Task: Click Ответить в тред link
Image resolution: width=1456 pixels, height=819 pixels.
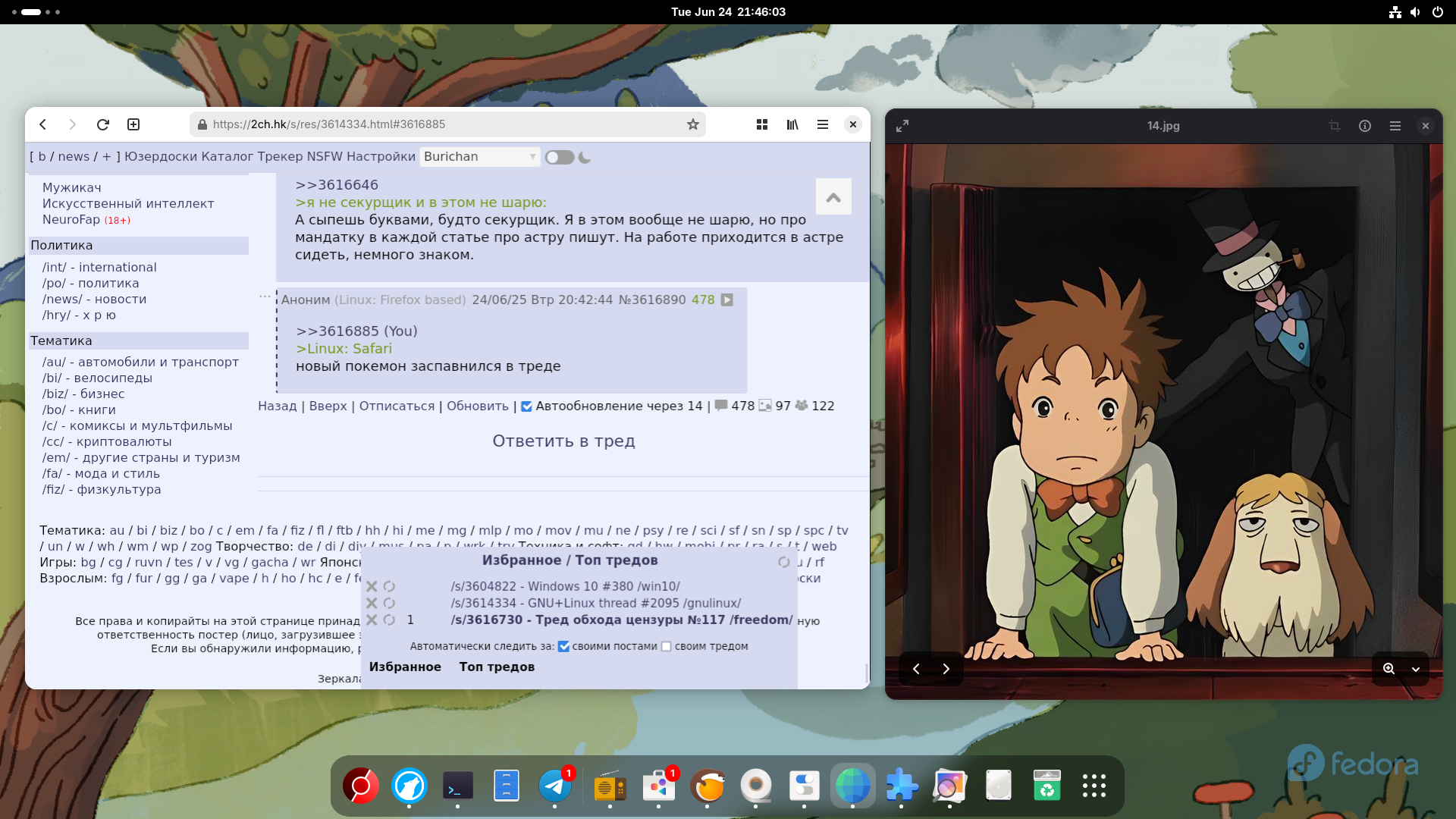Action: click(x=563, y=441)
